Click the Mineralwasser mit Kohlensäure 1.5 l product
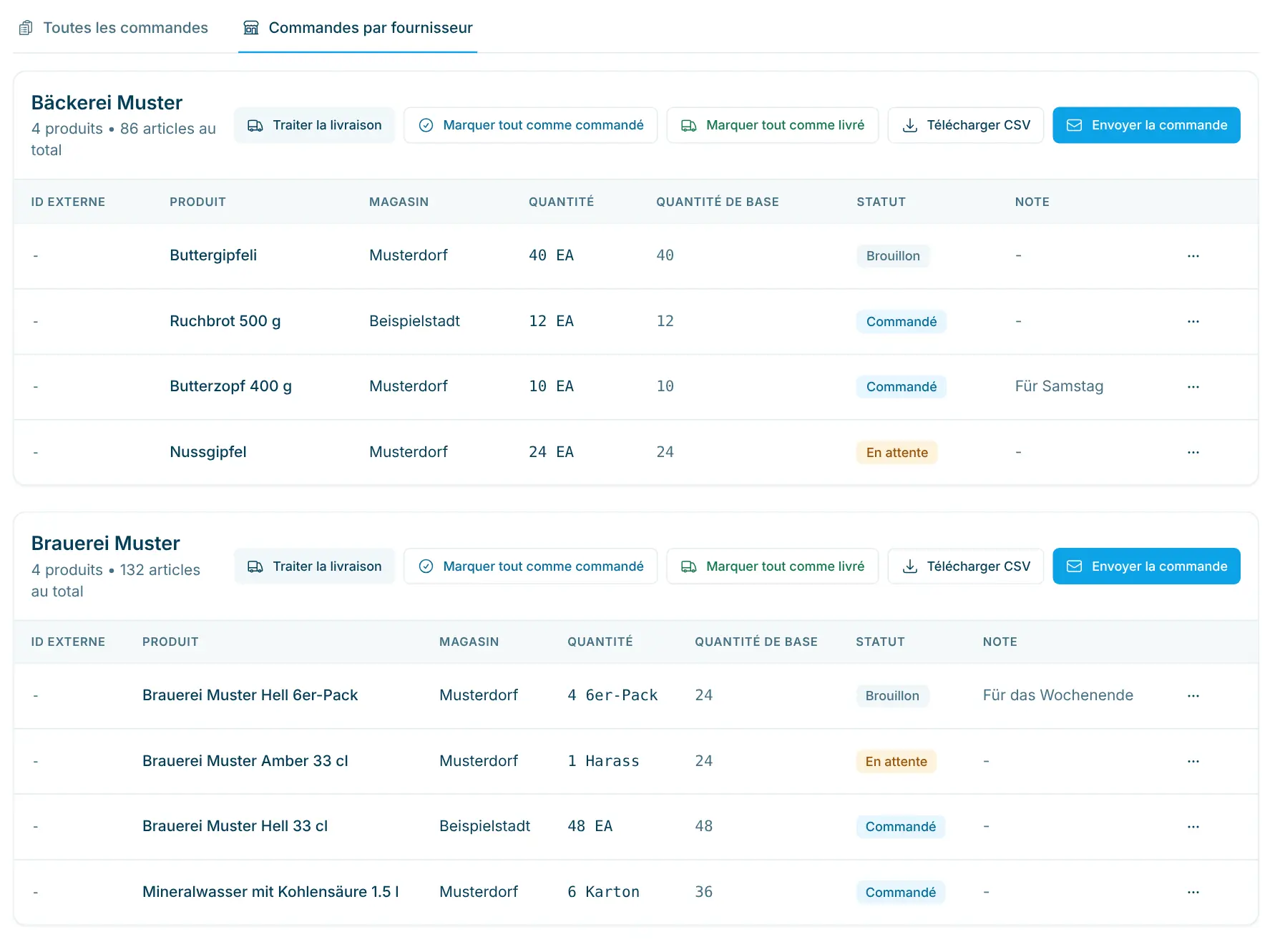This screenshot has height=952, width=1285. click(270, 892)
